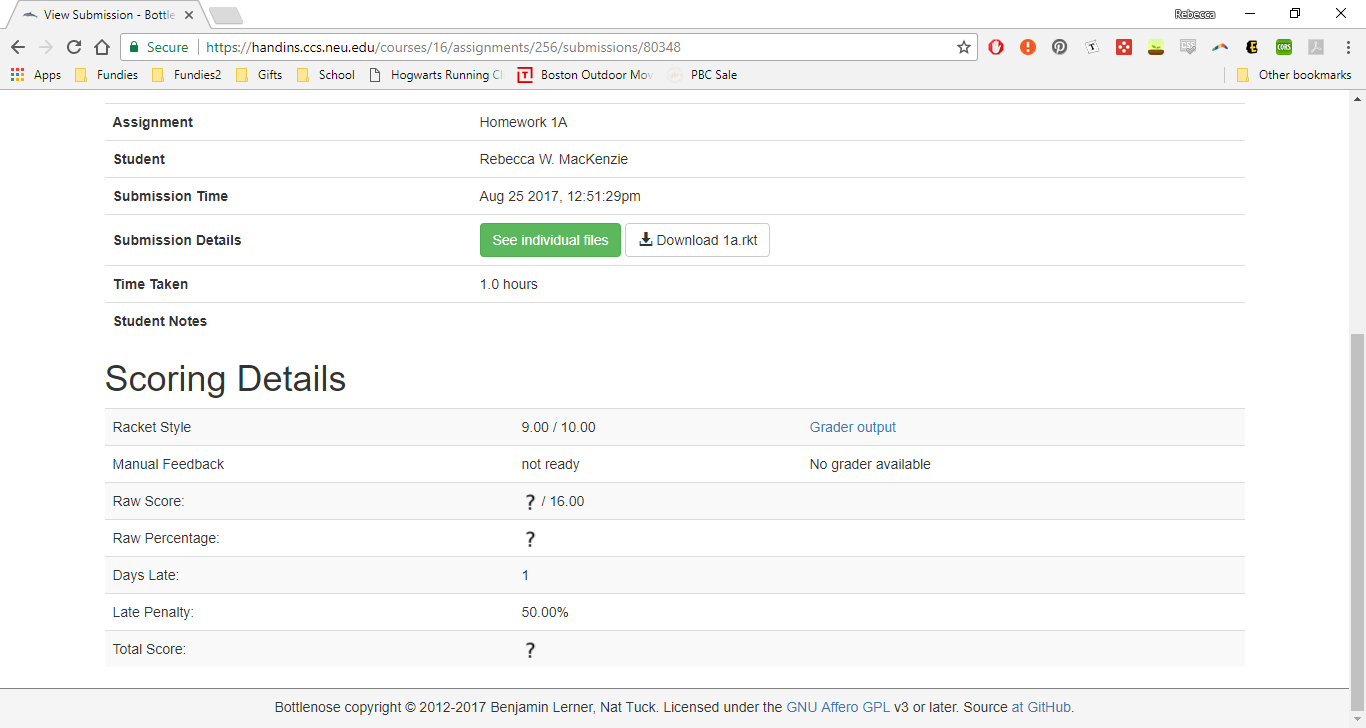Viewport: 1366px width, 728px height.
Task: Click the back navigation arrow
Action: click(18, 47)
